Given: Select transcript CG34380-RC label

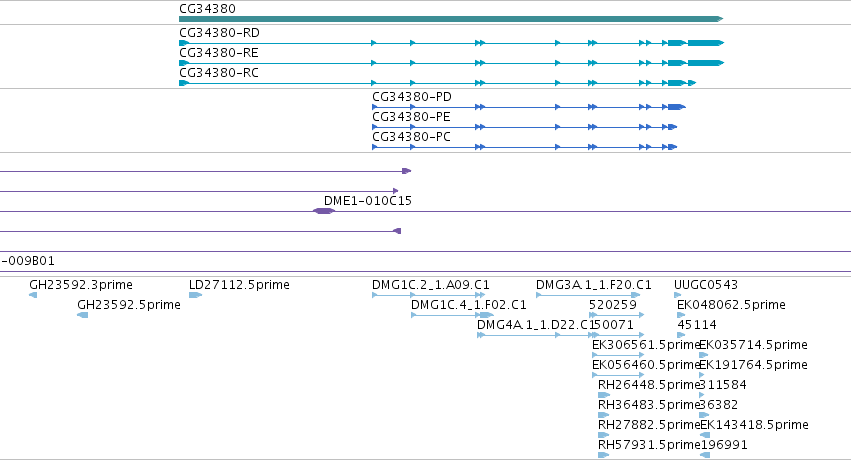Looking at the screenshot, I should 219,73.
